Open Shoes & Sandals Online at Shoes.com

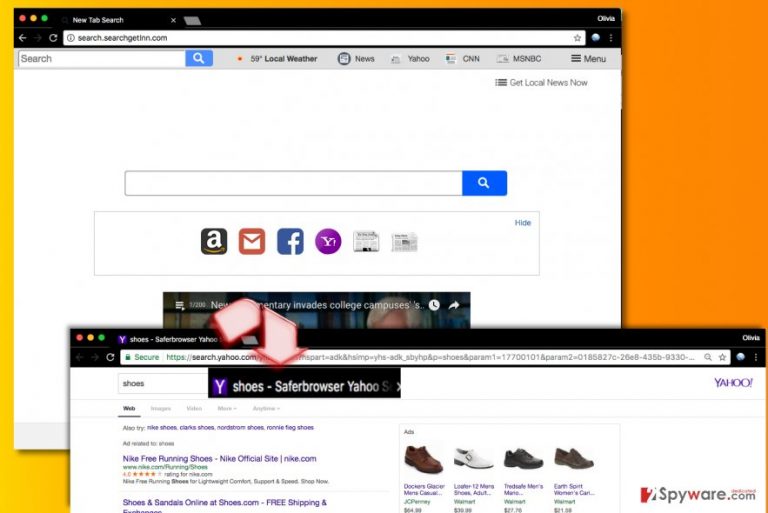pos(225,503)
